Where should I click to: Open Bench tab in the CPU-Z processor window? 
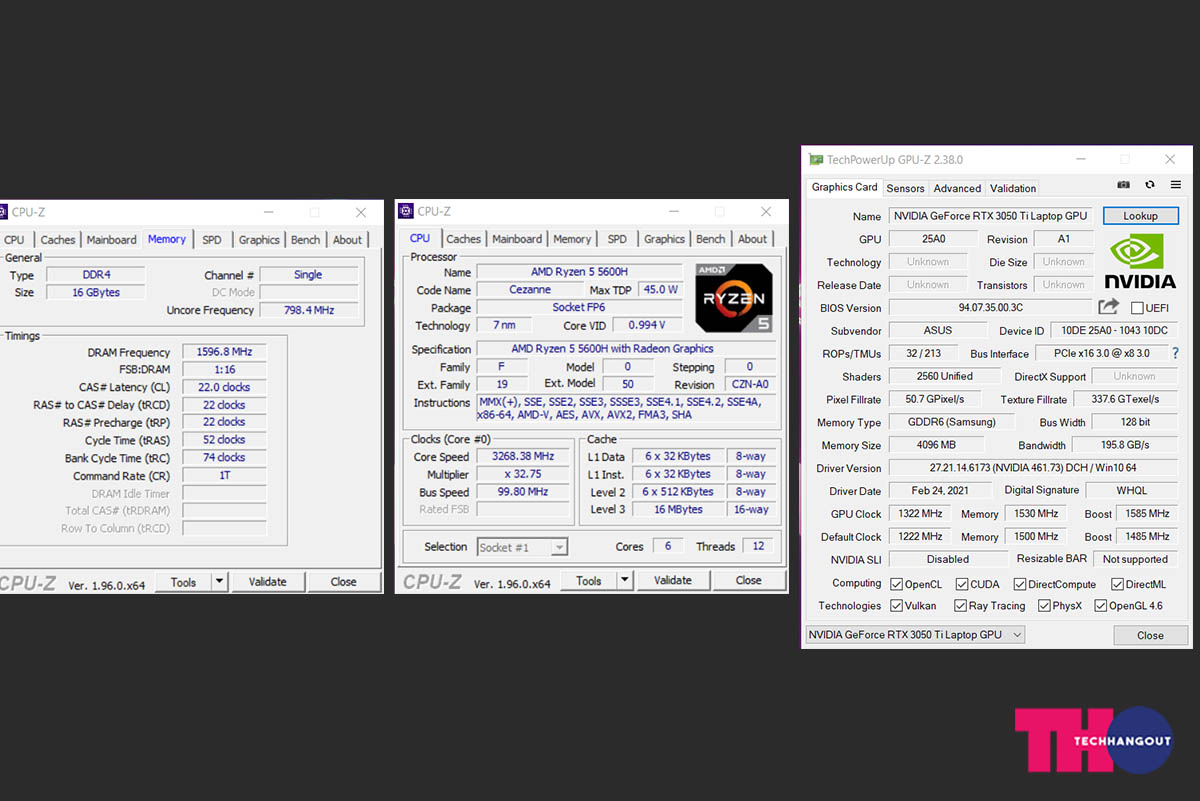click(x=711, y=239)
